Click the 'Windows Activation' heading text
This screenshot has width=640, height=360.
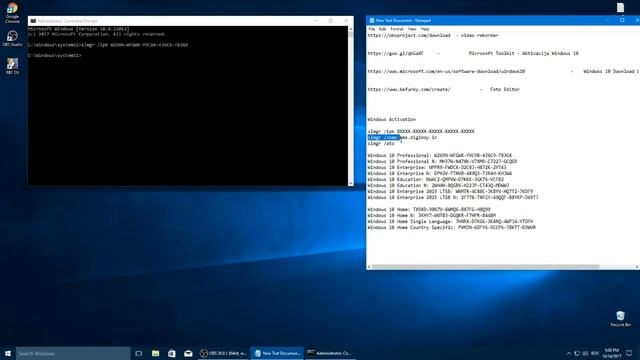pos(391,120)
